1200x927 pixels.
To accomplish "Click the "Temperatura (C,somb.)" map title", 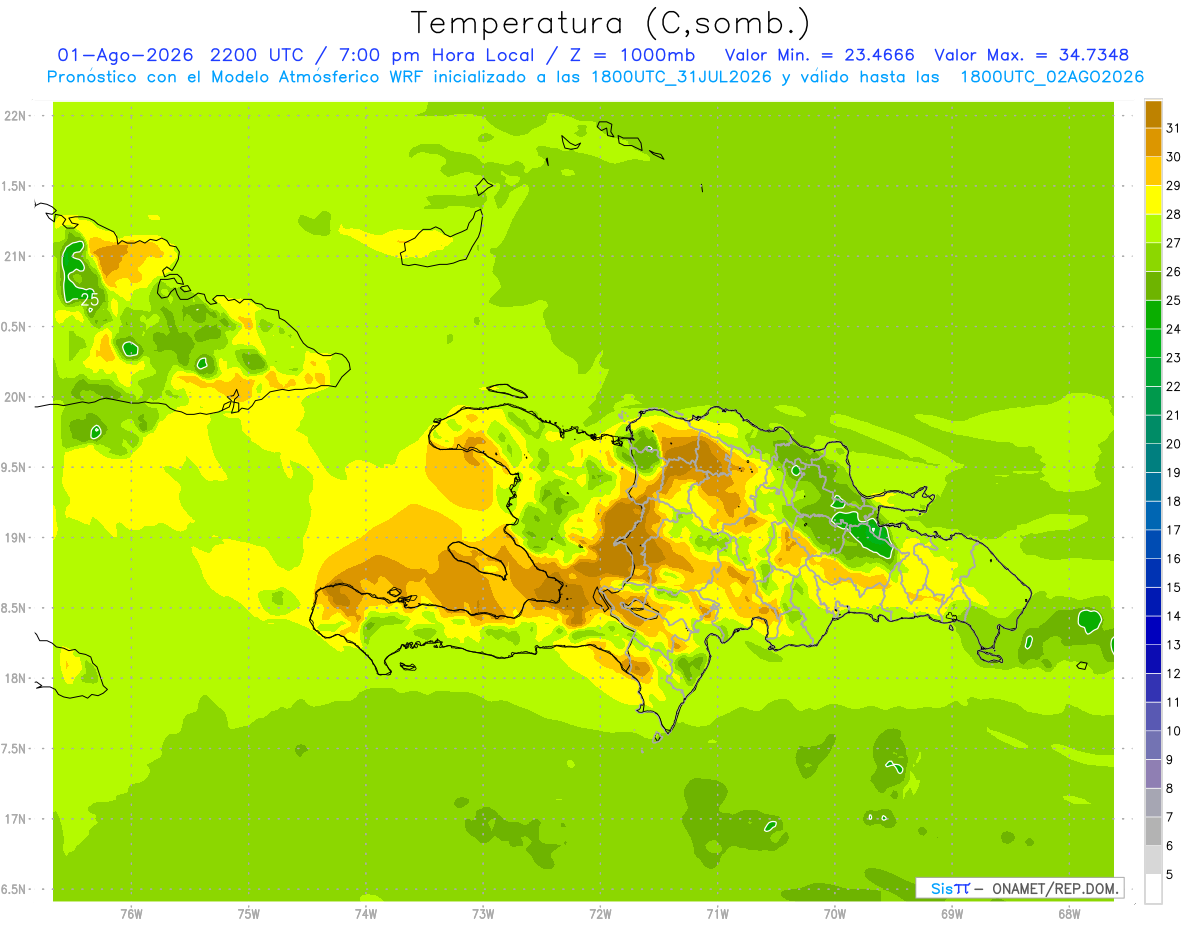I will pos(610,23).
